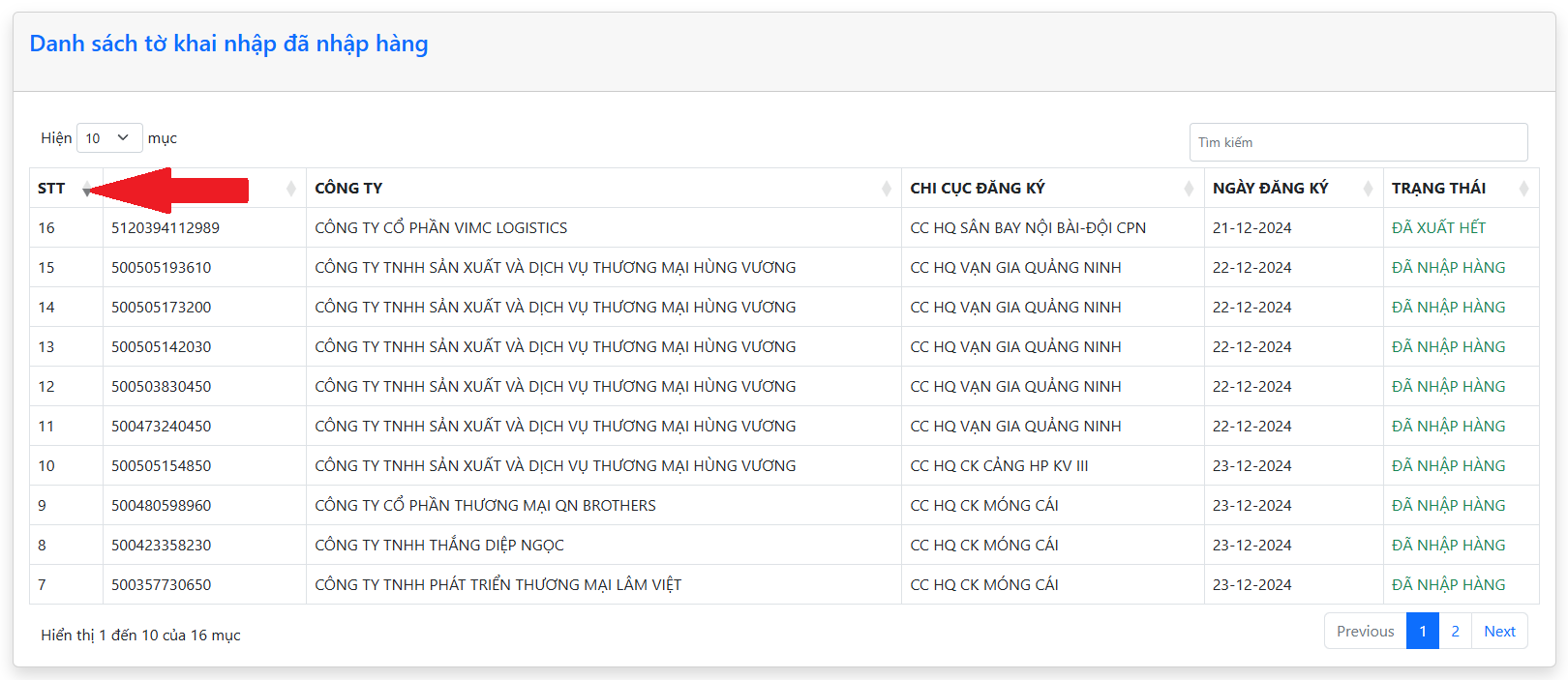Go to the Next page
This screenshot has width=1568, height=680.
(1499, 632)
